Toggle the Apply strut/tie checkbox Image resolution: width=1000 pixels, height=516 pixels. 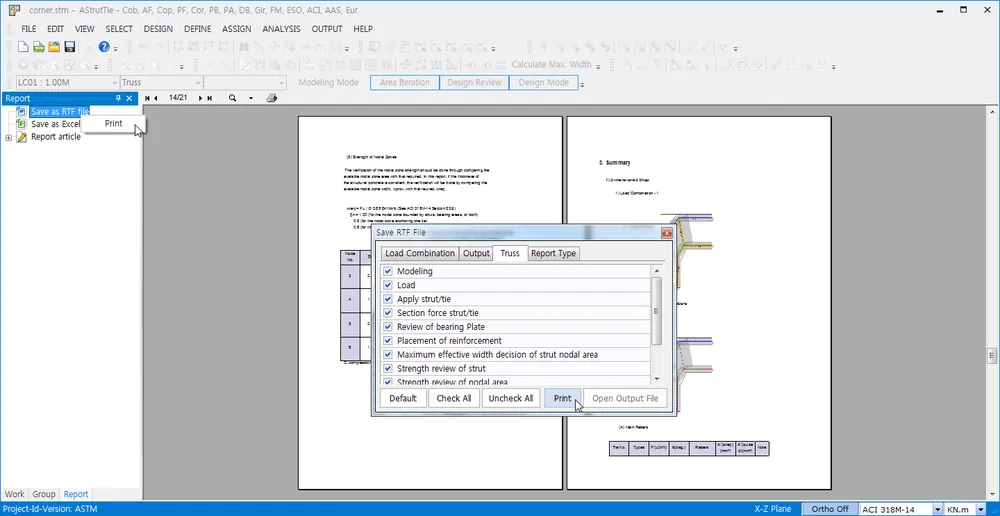[x=388, y=299]
